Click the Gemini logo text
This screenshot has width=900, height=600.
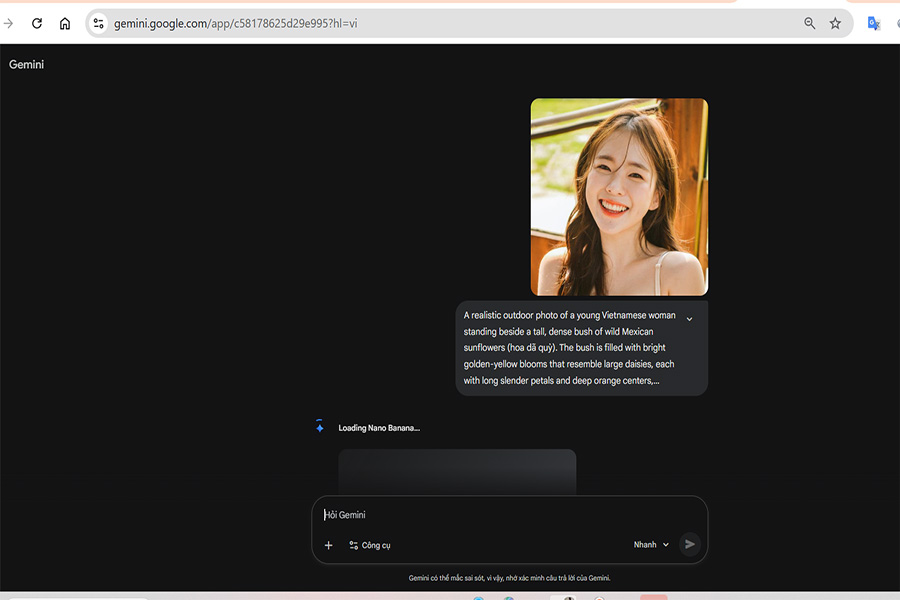[x=27, y=65]
